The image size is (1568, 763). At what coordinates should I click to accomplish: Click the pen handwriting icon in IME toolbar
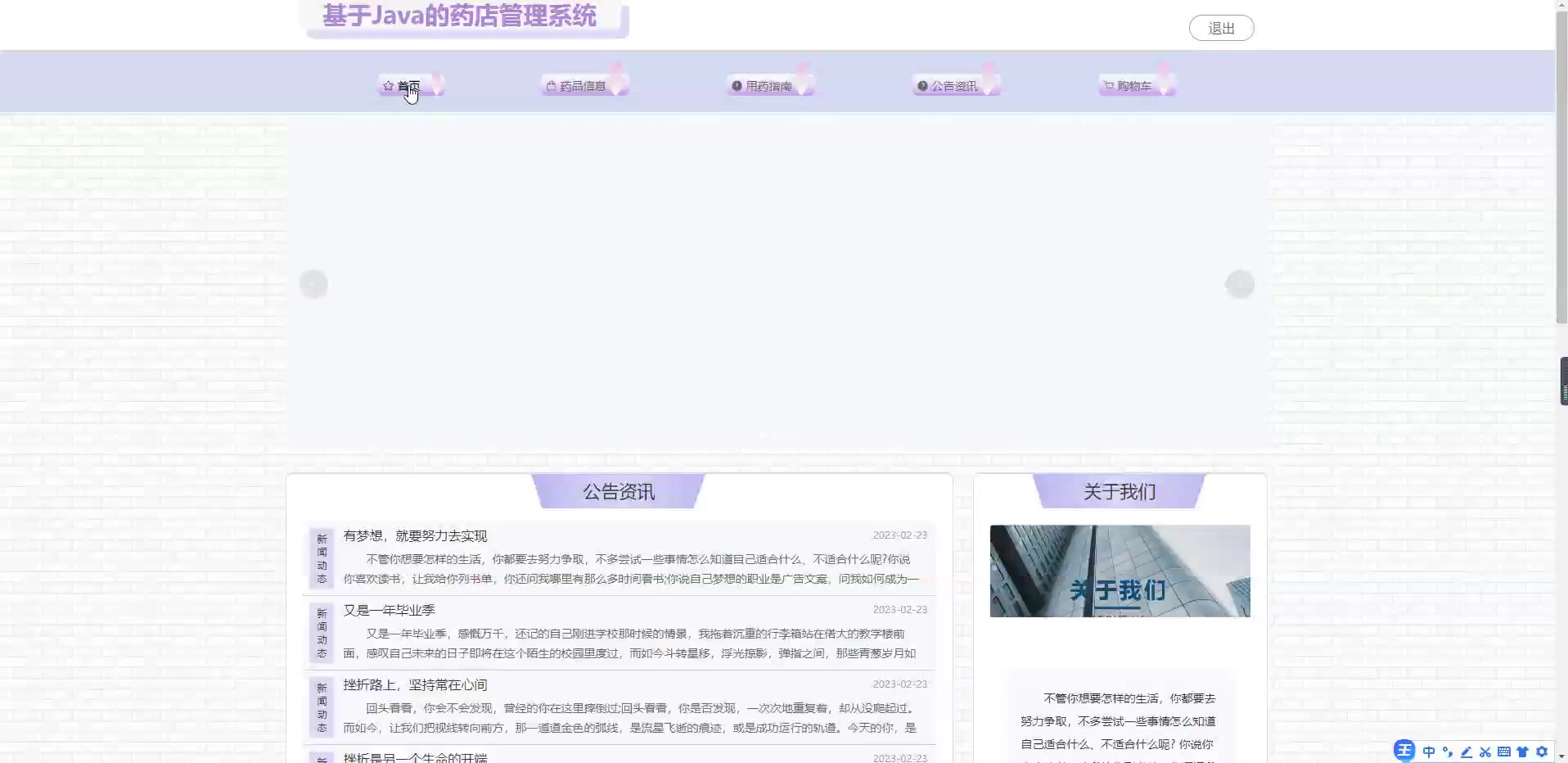tap(1467, 752)
